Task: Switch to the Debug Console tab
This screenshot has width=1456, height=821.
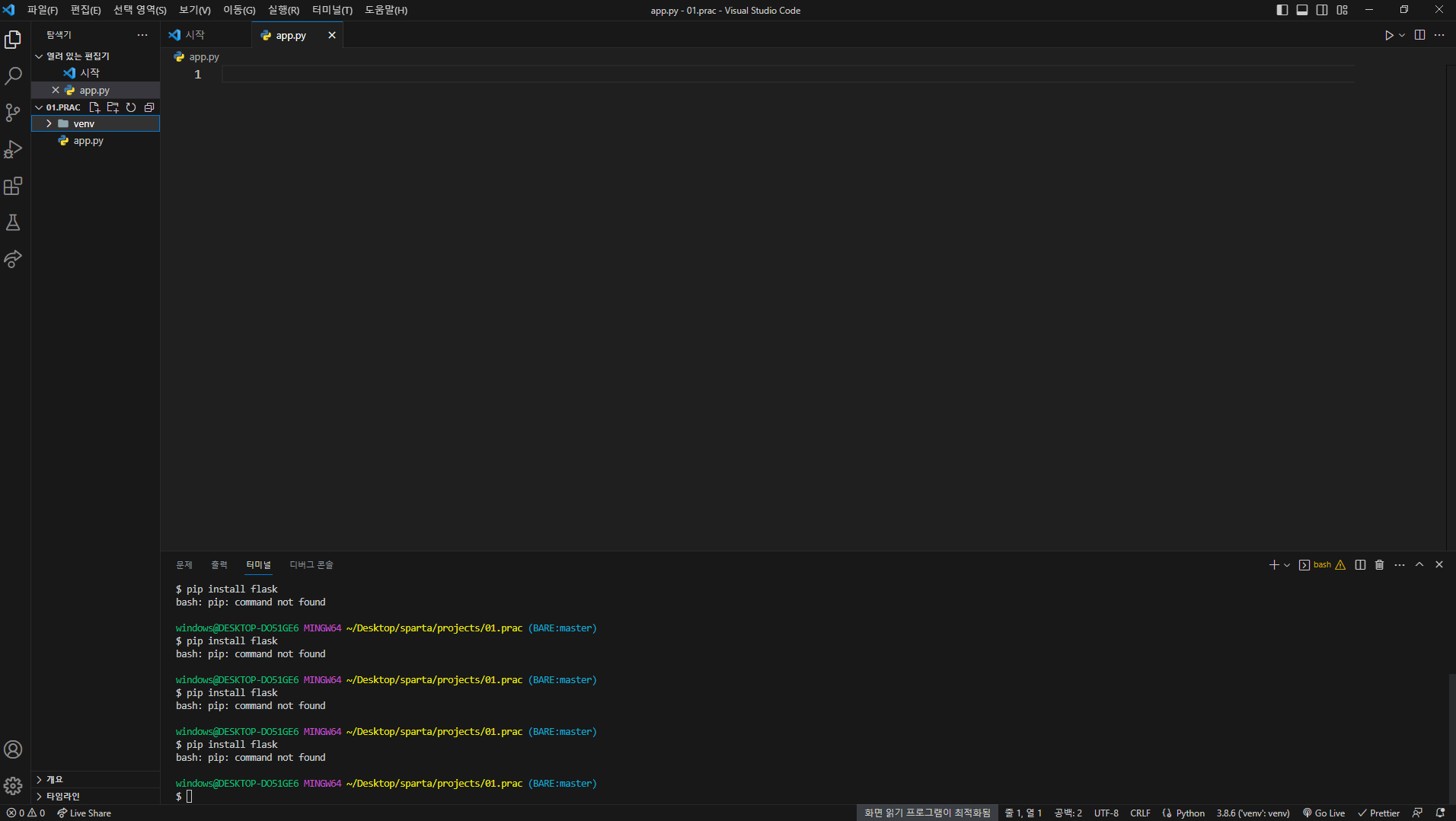Action: point(311,564)
